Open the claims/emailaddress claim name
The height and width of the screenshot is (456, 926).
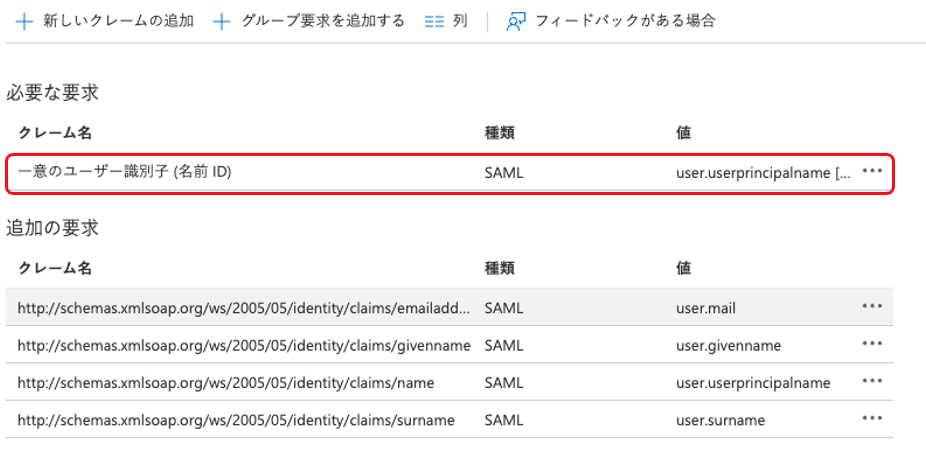[x=243, y=308]
